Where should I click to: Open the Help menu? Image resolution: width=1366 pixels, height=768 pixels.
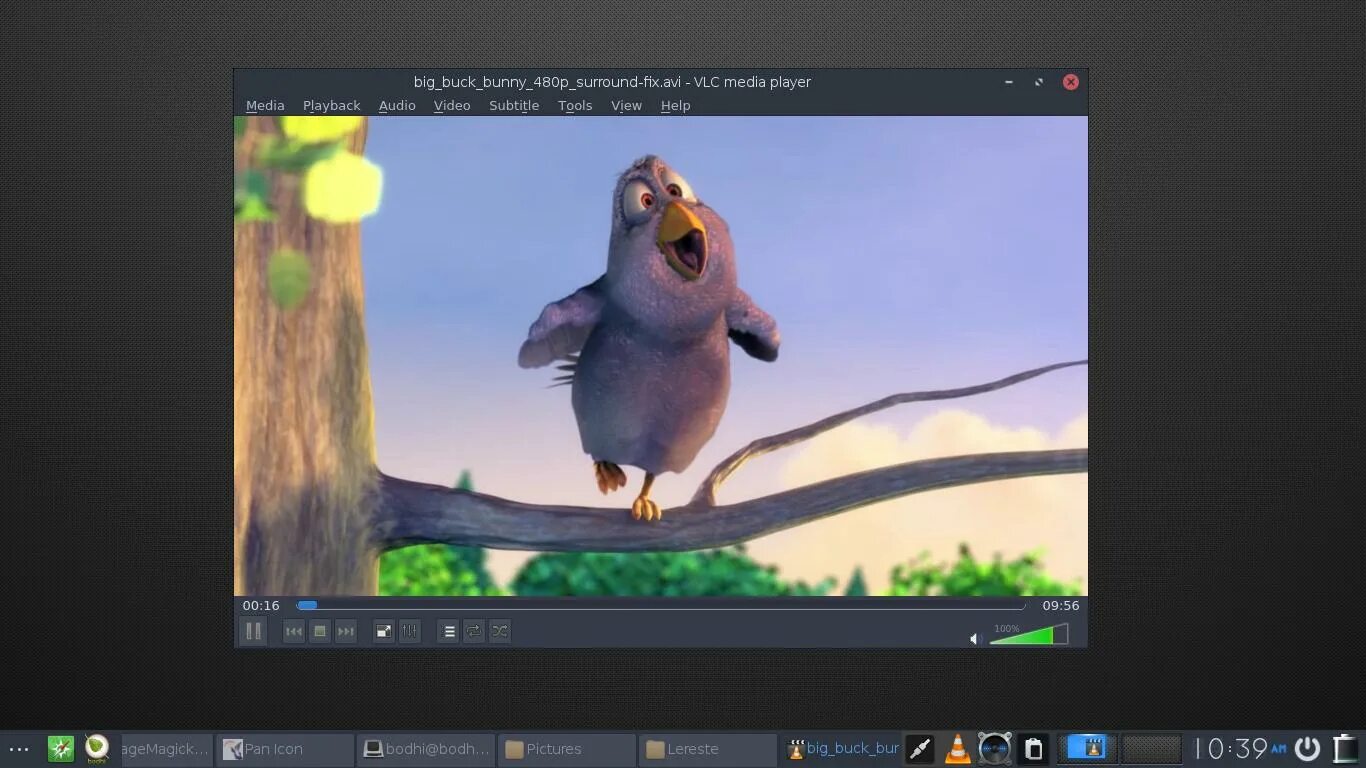click(675, 105)
